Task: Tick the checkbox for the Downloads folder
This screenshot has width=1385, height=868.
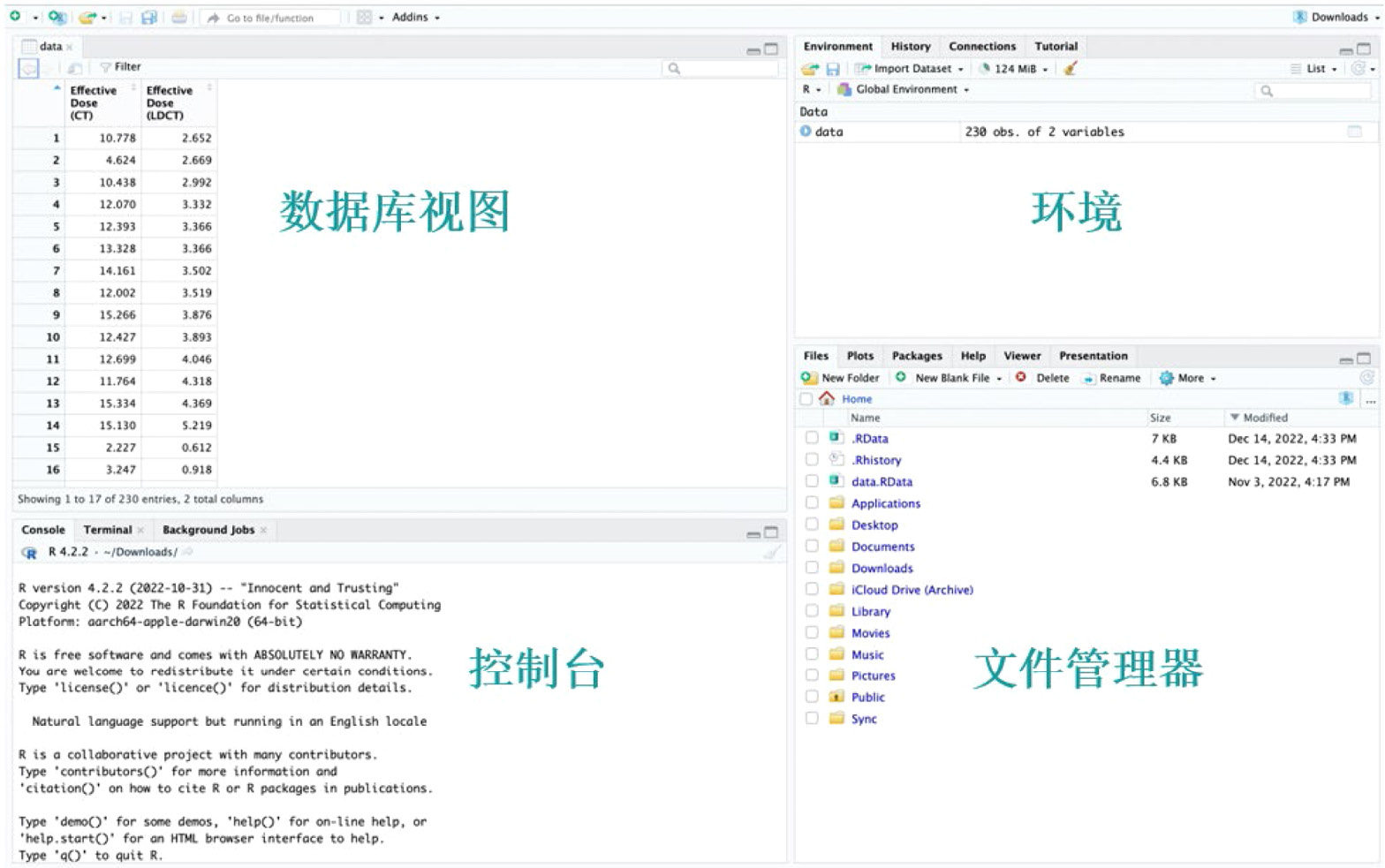Action: point(812,568)
